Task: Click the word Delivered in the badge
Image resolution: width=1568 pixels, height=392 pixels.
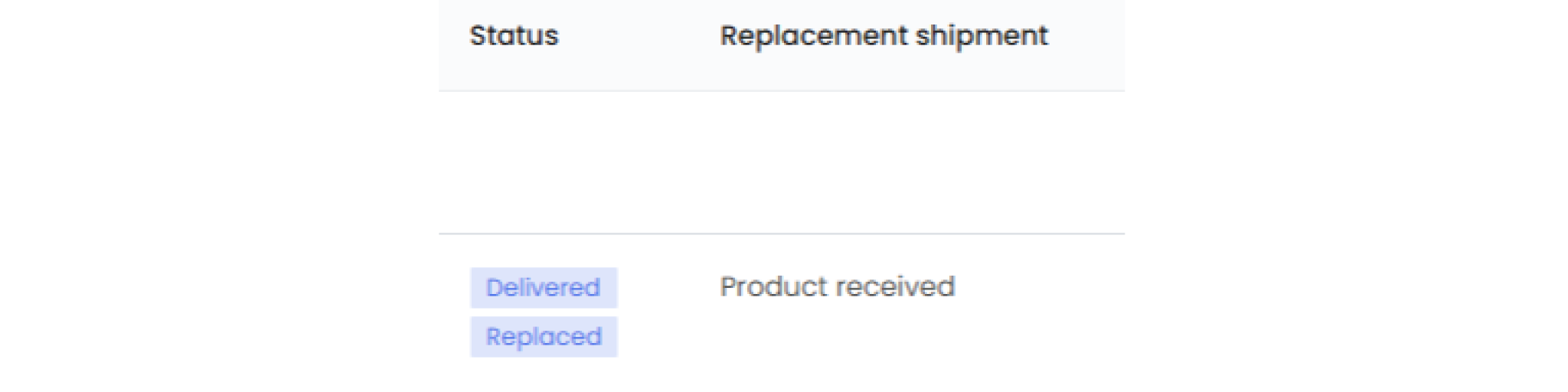Action: pos(543,288)
